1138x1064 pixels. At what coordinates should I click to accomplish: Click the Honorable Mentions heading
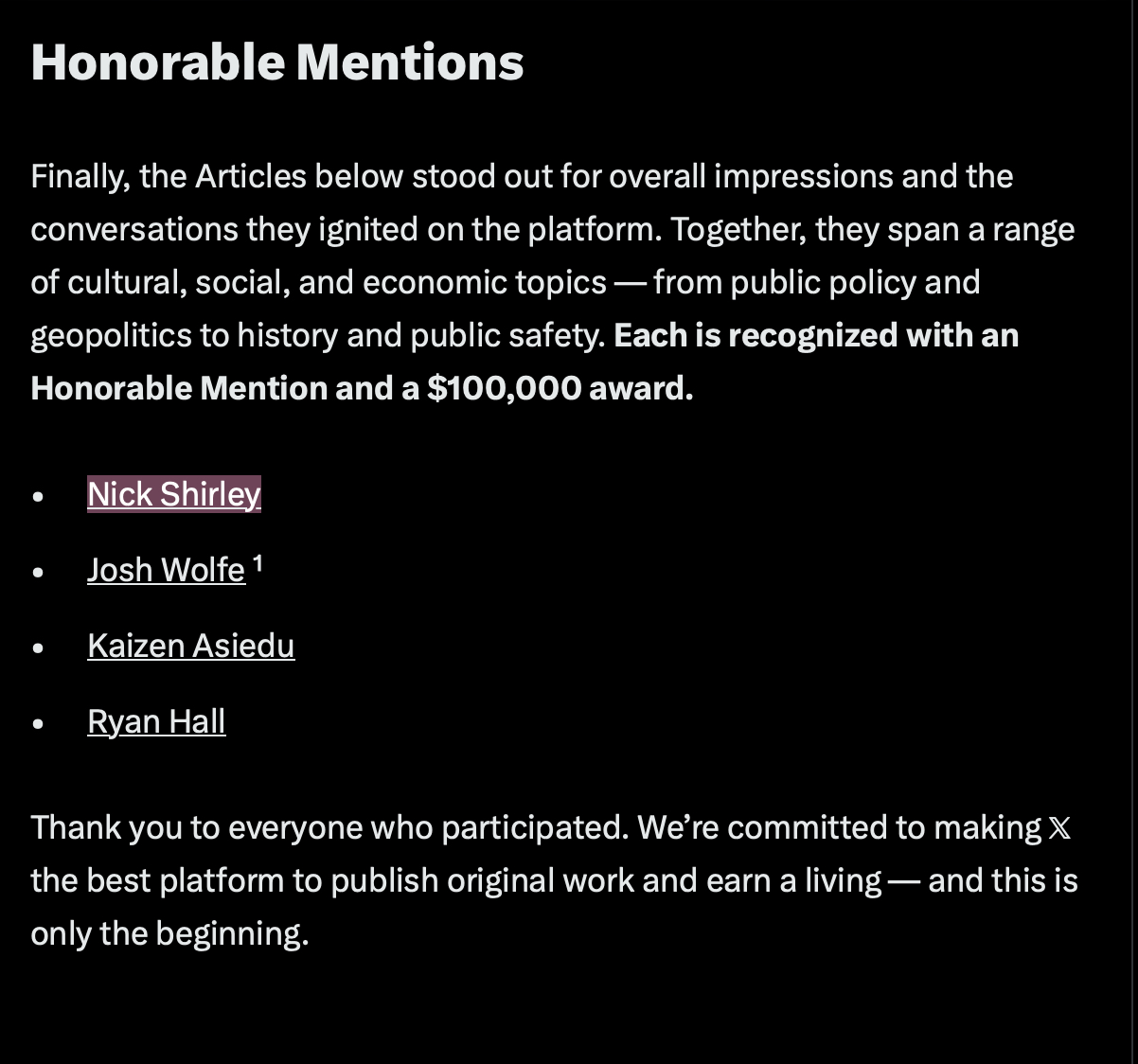[x=276, y=62]
